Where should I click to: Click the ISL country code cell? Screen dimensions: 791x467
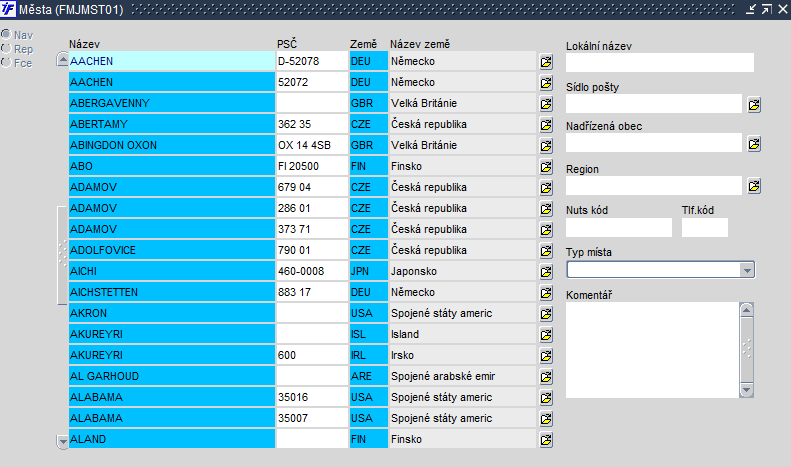(x=369, y=334)
